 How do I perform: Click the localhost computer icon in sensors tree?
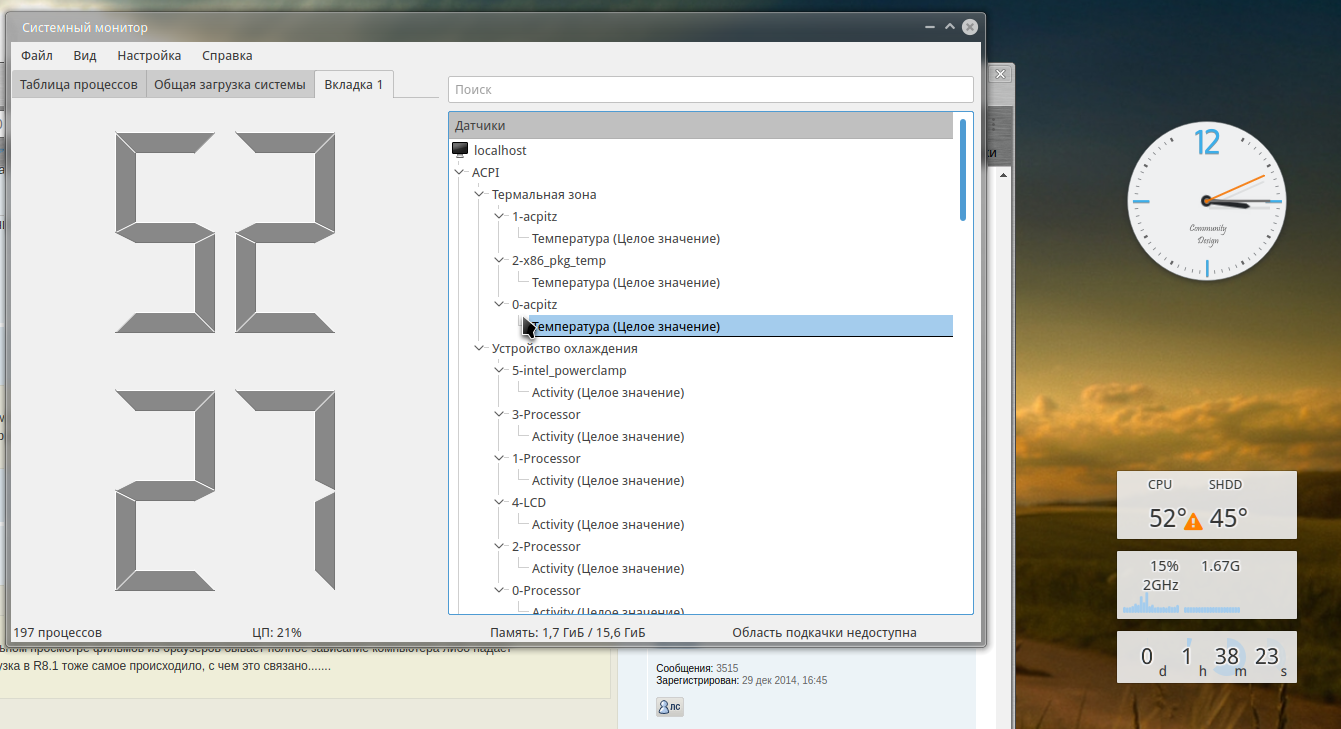coord(460,150)
